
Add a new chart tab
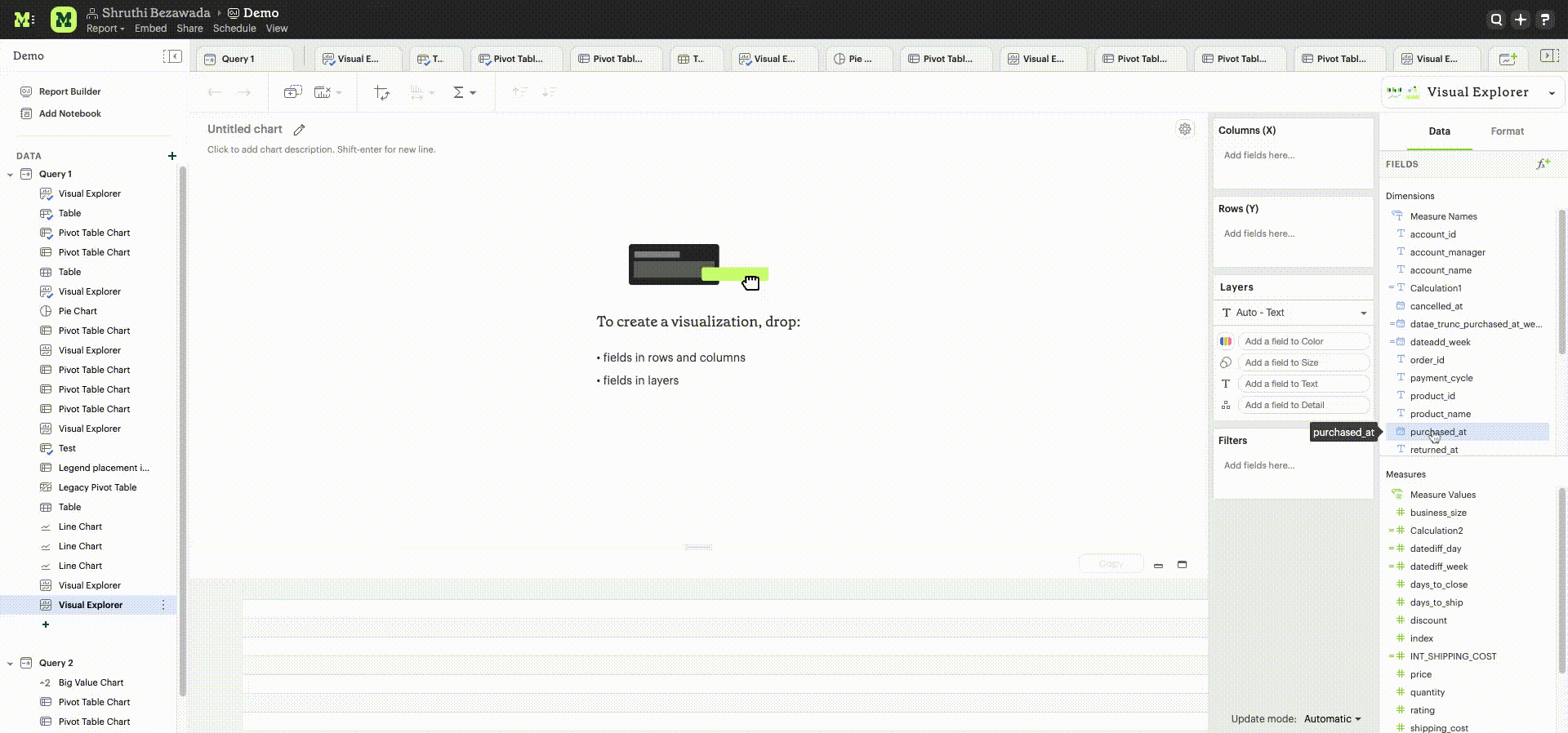click(1508, 59)
